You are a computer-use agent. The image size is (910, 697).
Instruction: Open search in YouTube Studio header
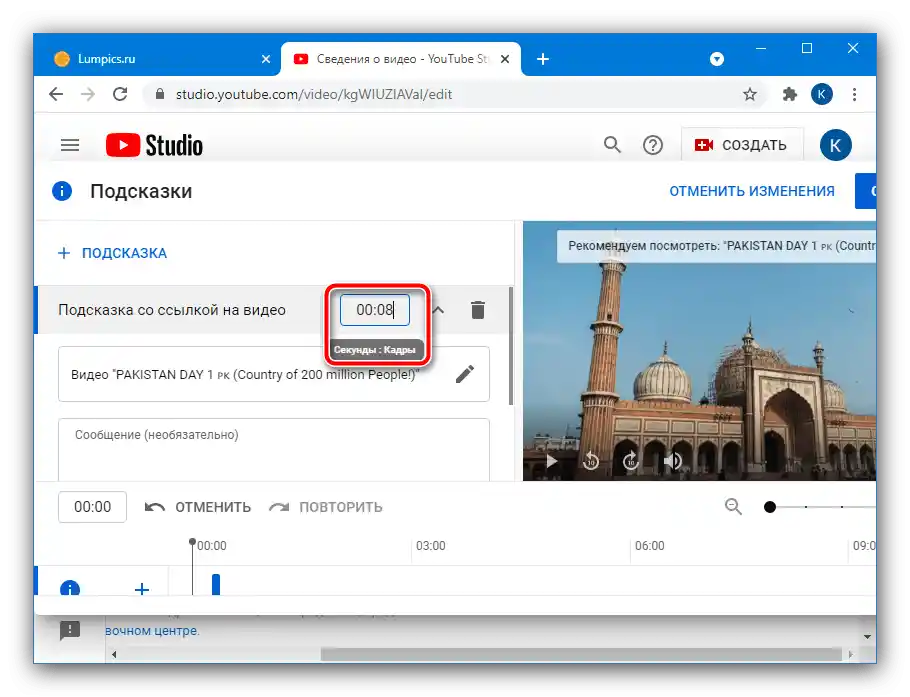pos(612,145)
